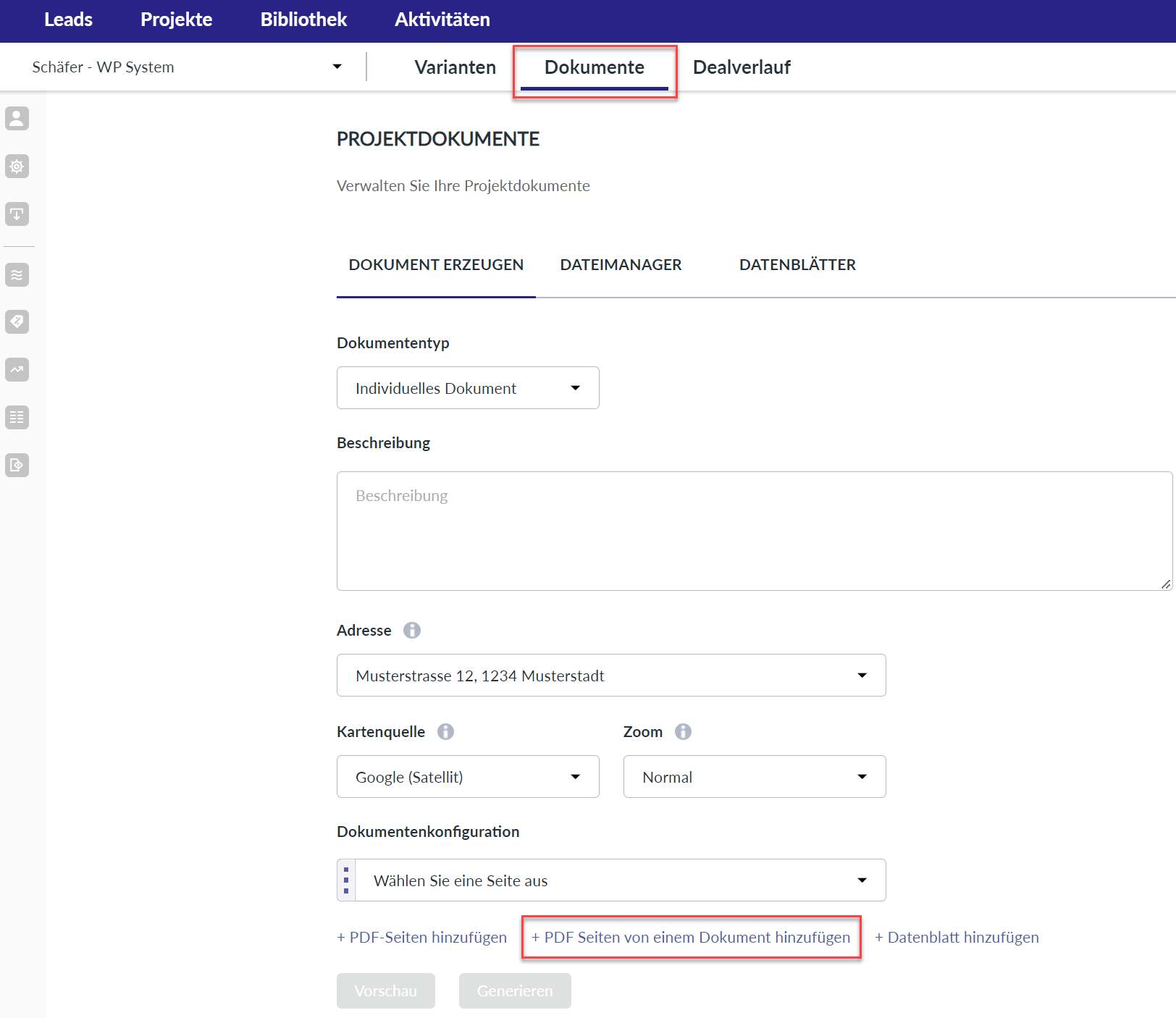The width and height of the screenshot is (1176, 1018).
Task: Click the document preview sidebar icon
Action: click(x=17, y=465)
